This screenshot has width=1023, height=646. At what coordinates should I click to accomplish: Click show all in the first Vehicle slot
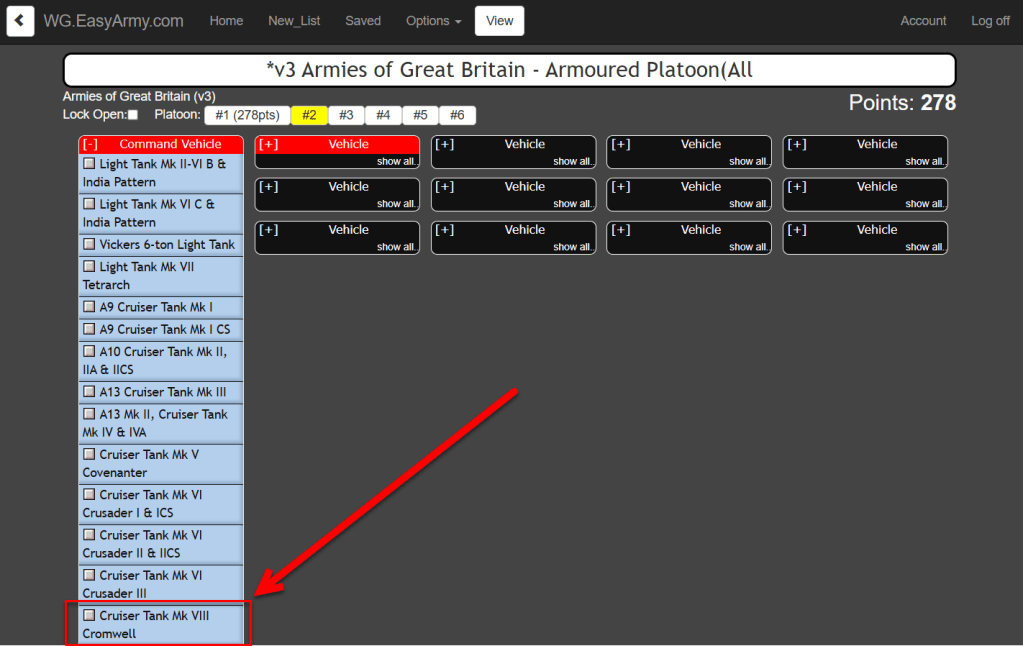click(396, 161)
